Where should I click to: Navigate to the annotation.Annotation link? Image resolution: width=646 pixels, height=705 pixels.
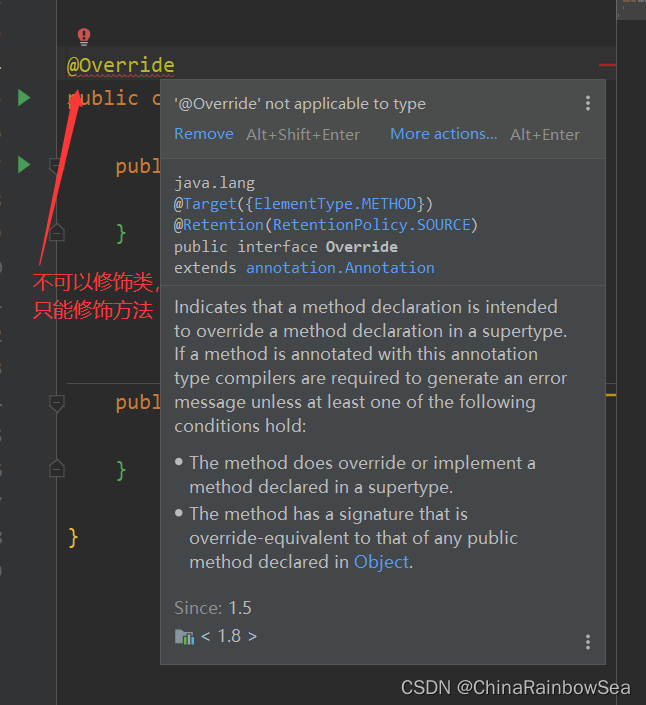point(340,268)
